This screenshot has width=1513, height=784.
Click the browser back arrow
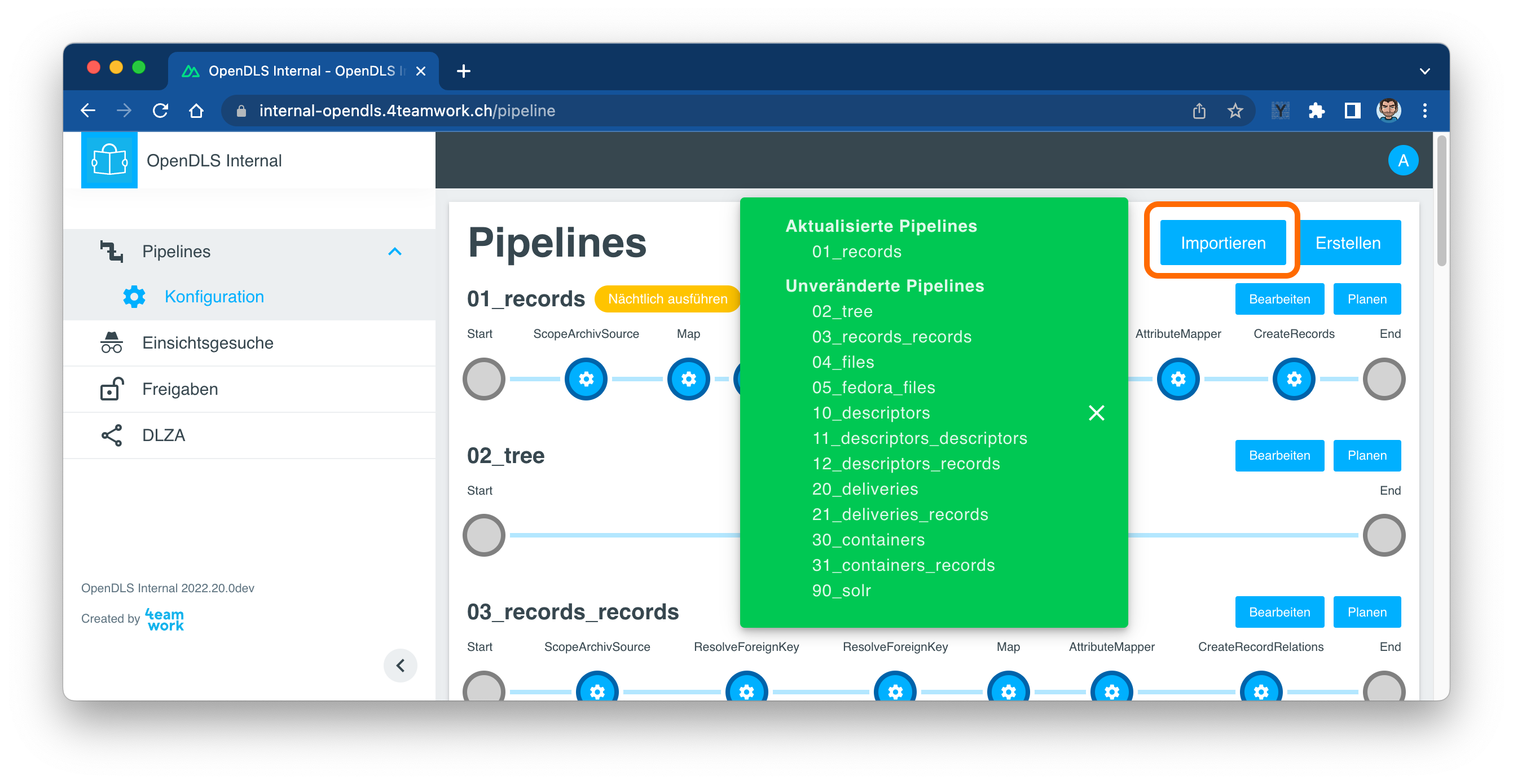coord(88,111)
